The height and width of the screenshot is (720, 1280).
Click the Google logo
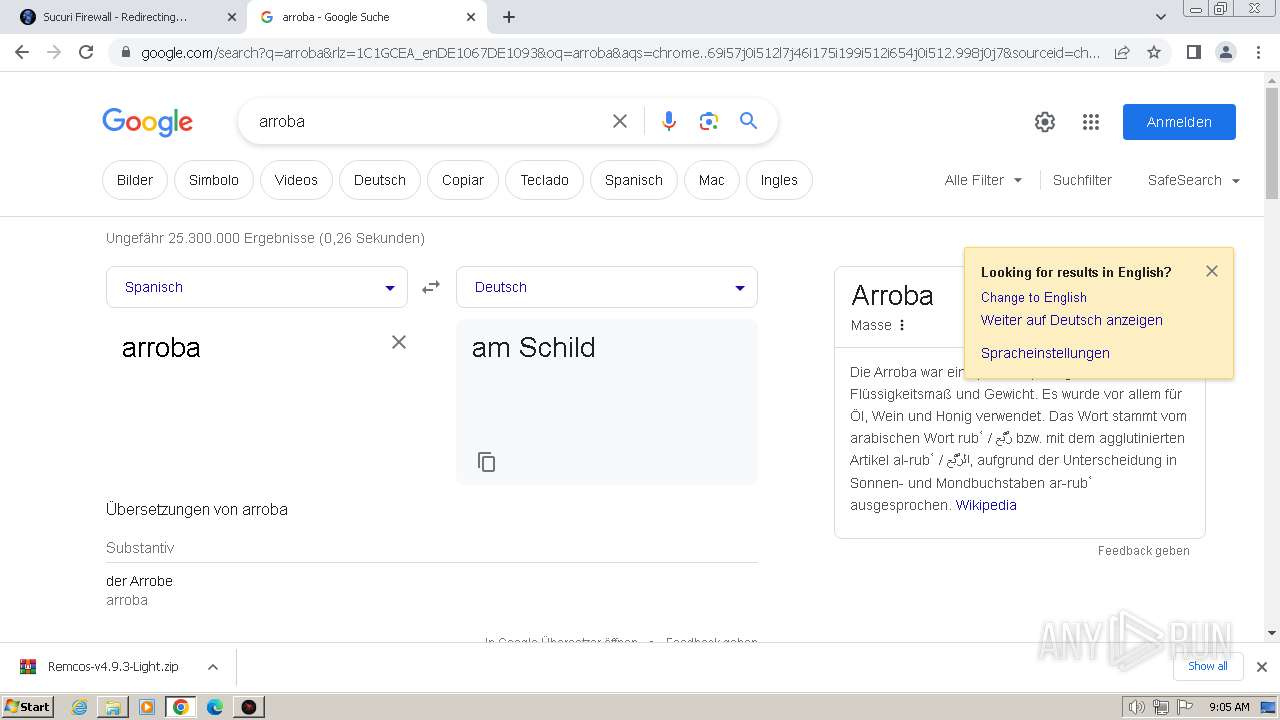click(x=147, y=122)
